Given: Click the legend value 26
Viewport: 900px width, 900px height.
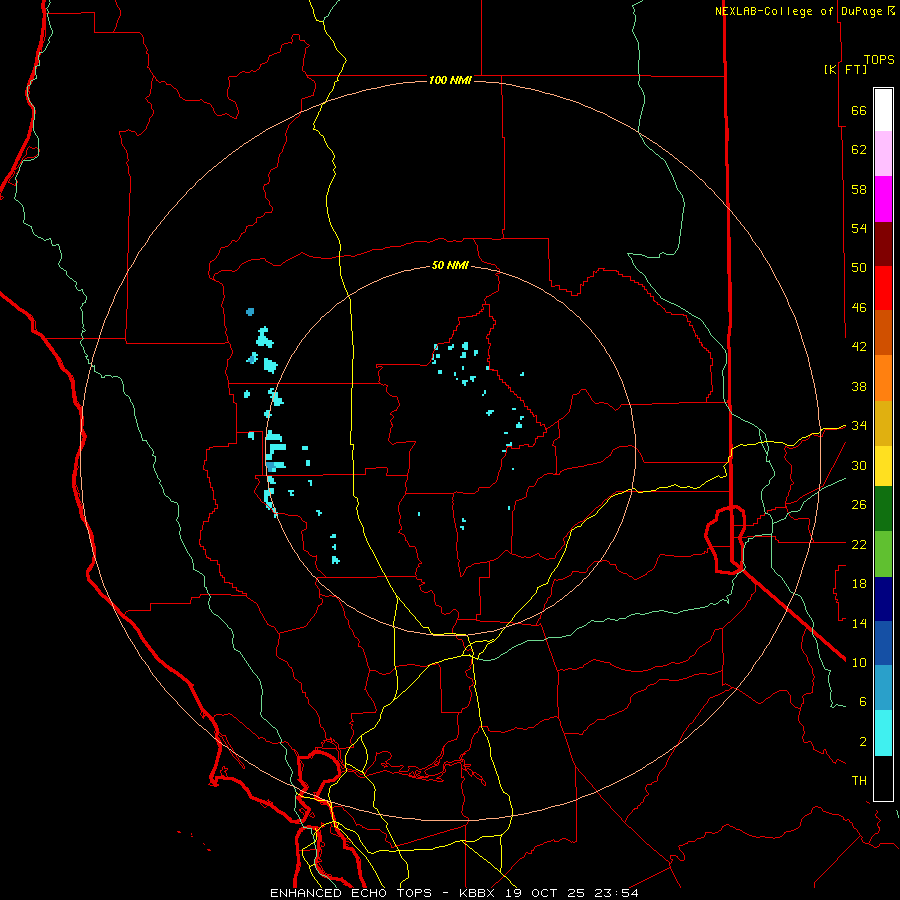Looking at the screenshot, I should (859, 505).
